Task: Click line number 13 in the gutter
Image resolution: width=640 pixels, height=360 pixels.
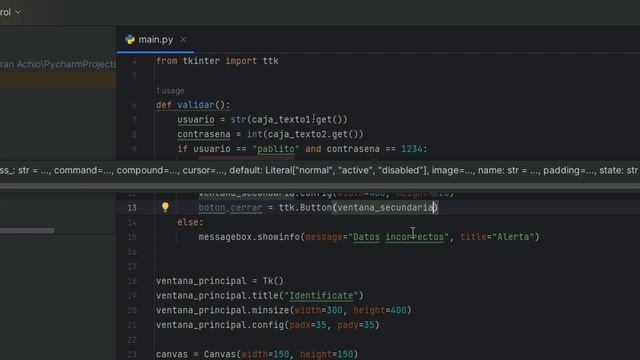Action: (132, 208)
